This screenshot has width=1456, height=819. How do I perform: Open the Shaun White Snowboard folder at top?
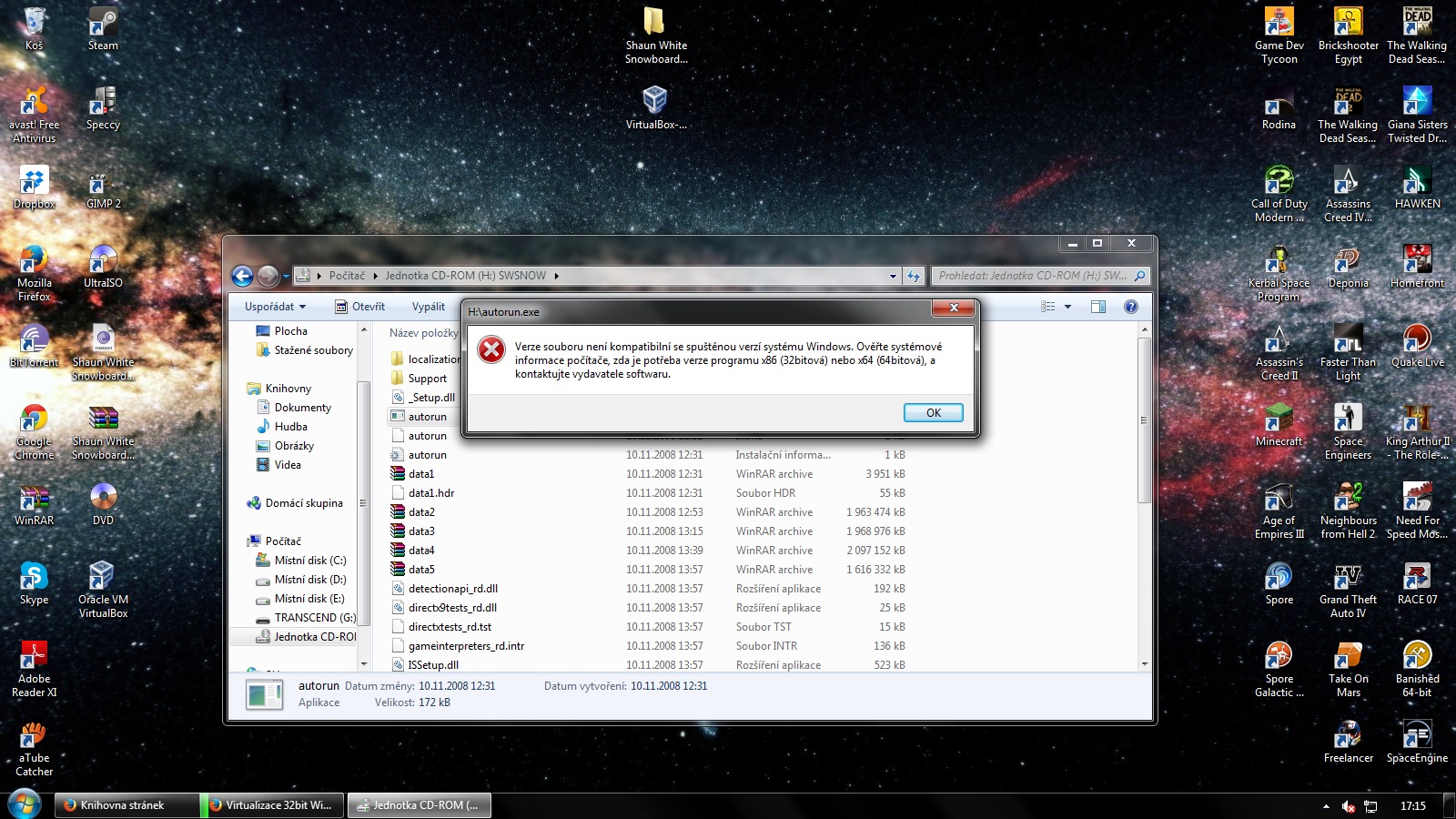[655, 35]
